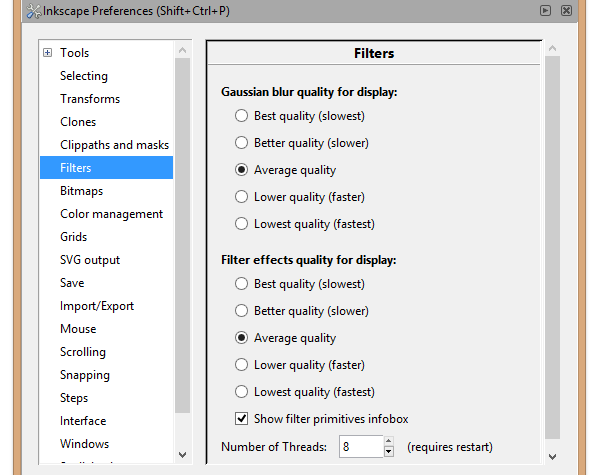The image size is (600, 475).
Task: Click sidebar list scroll-down arrow
Action: click(183, 455)
